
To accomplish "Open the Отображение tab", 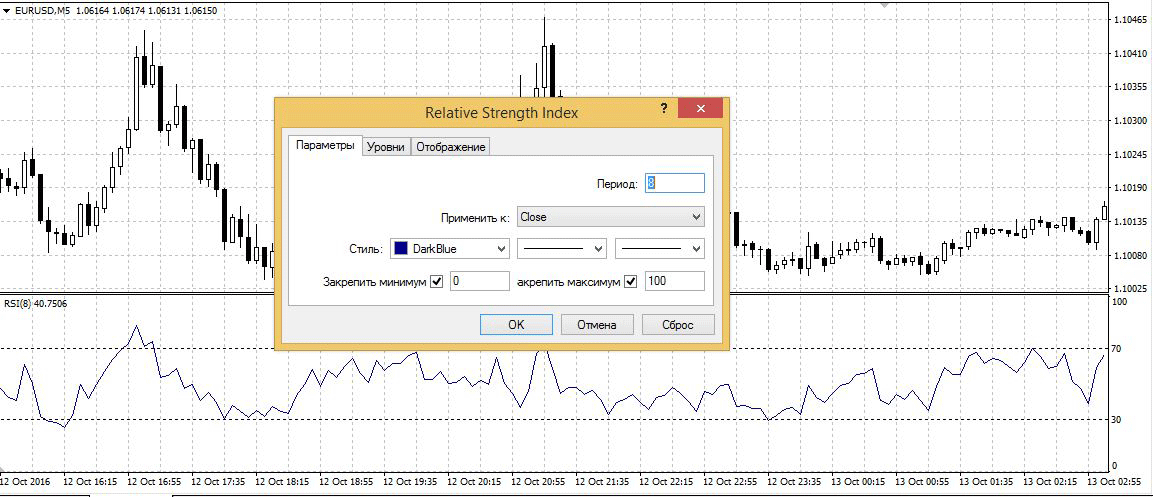I will click(x=450, y=147).
